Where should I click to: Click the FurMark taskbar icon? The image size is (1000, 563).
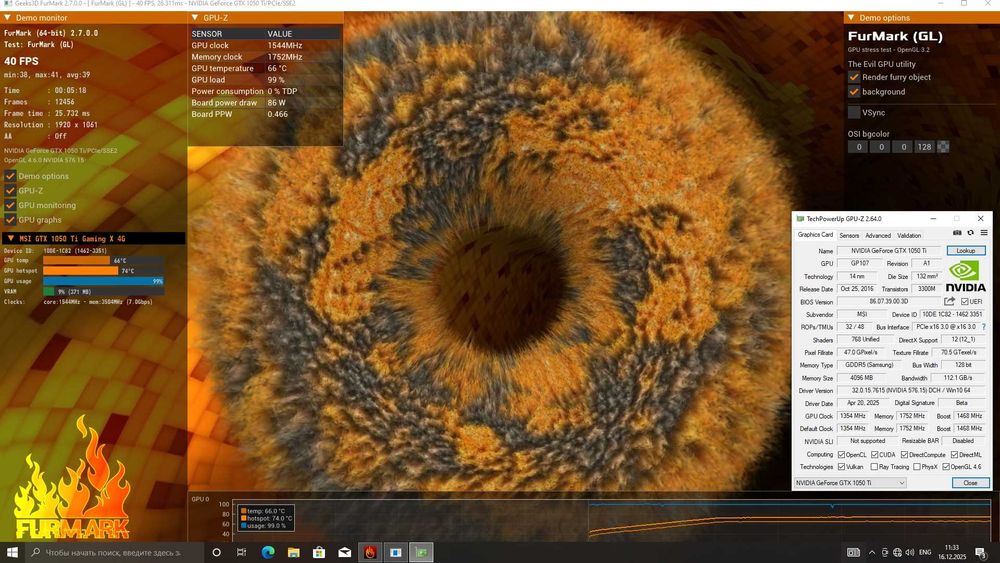pyautogui.click(x=371, y=552)
